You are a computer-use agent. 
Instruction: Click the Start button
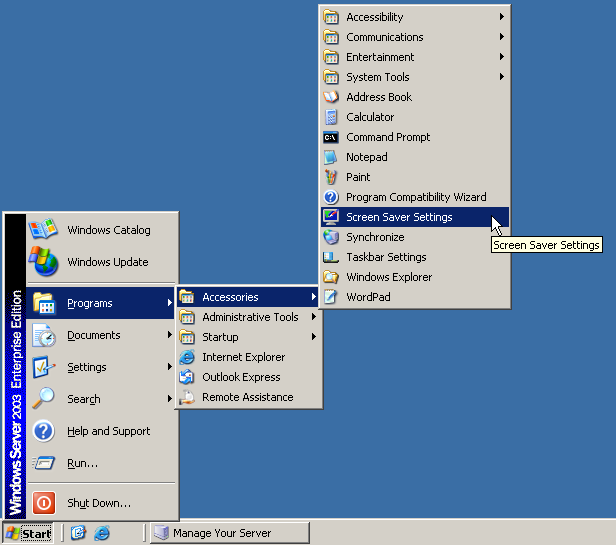pos(29,533)
